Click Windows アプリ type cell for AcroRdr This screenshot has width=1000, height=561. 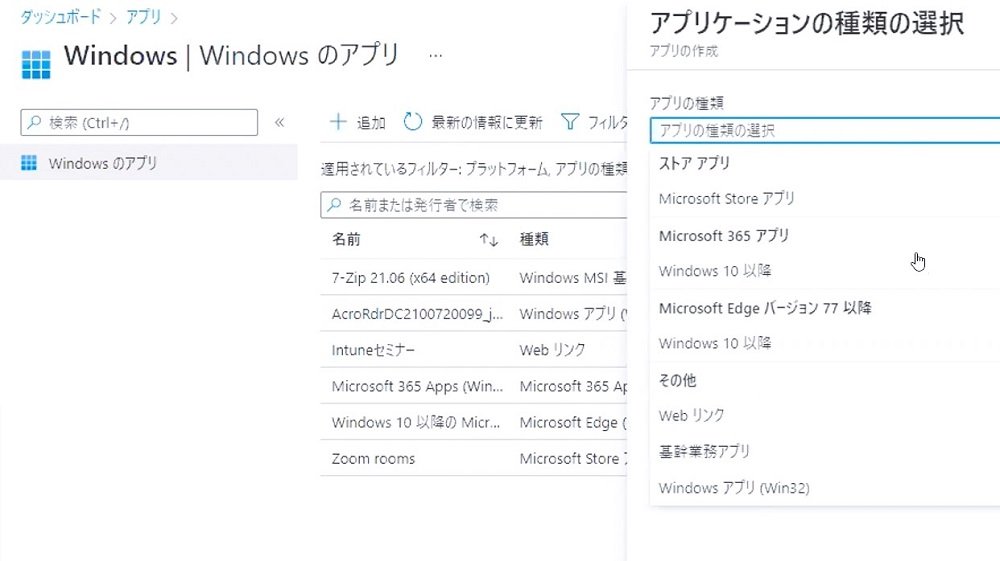(x=573, y=314)
